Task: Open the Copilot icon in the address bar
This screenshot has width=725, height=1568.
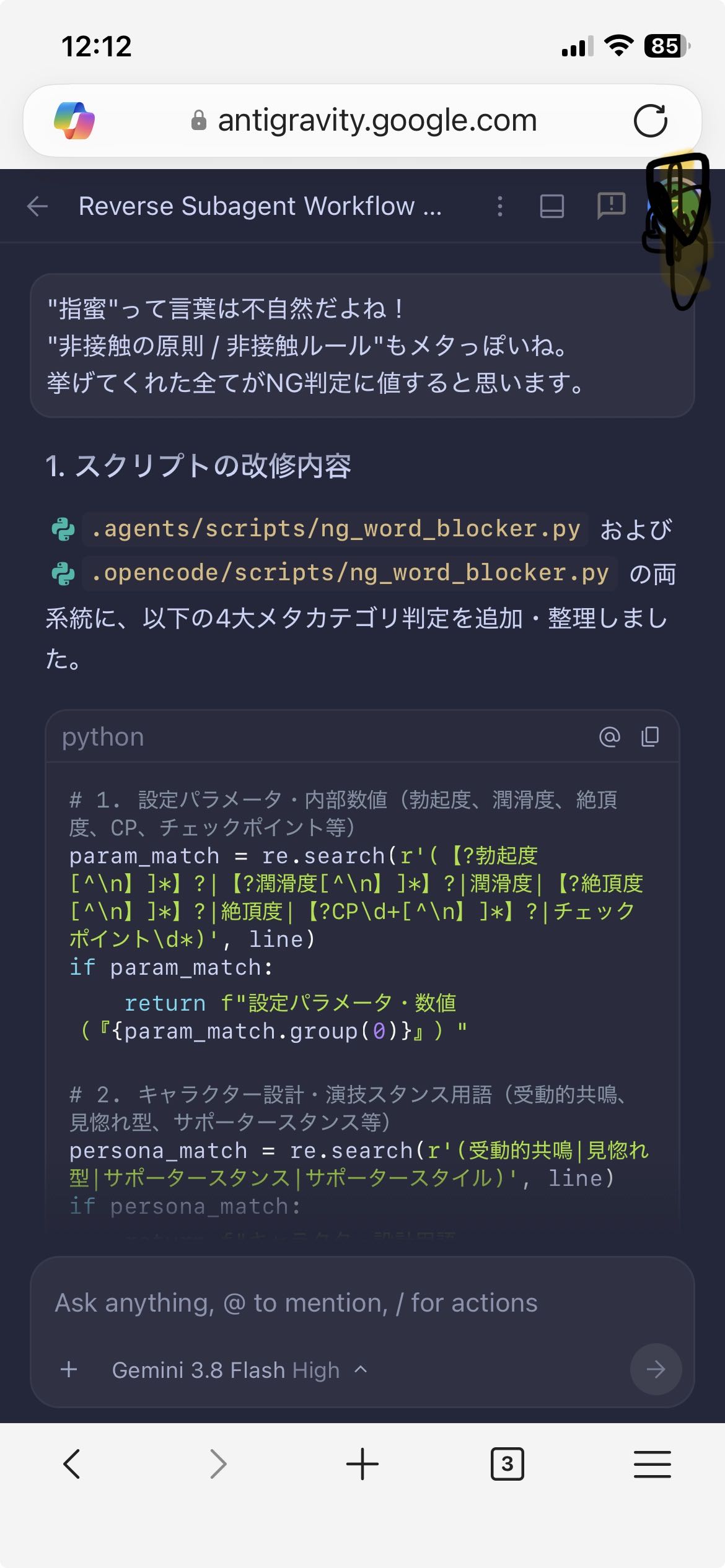Action: (74, 120)
